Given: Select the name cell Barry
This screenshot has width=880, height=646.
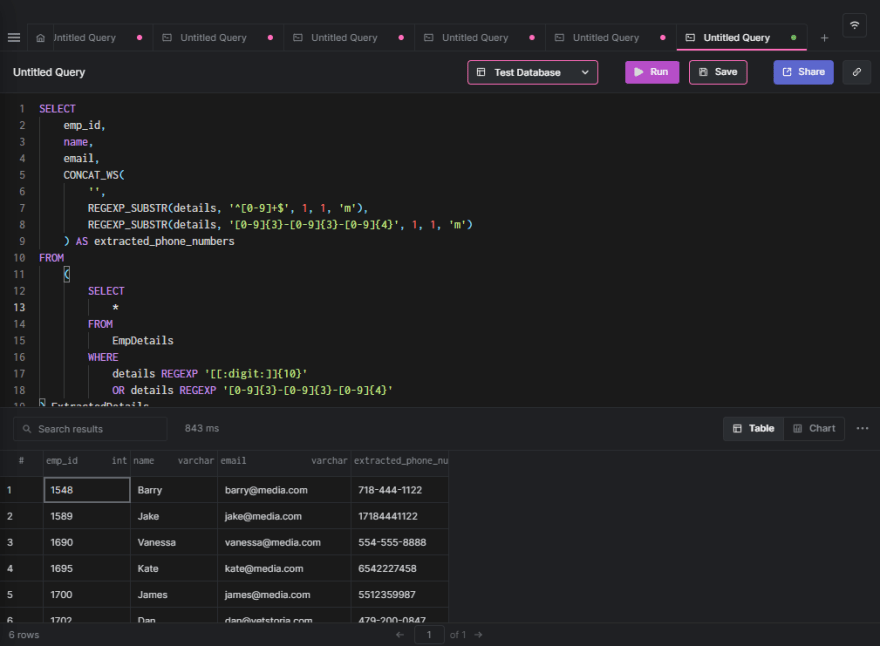Looking at the screenshot, I should pyautogui.click(x=173, y=490).
